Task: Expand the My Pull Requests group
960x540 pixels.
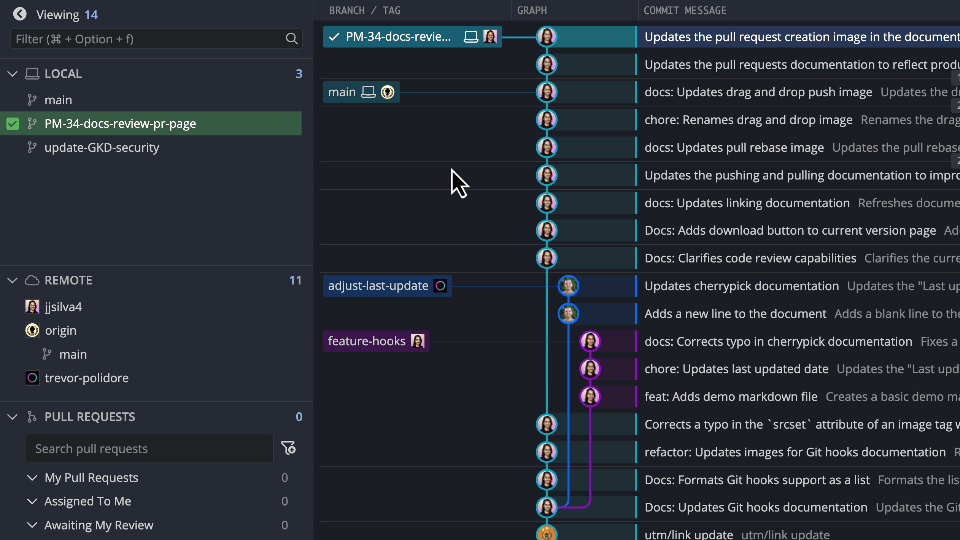Action: [x=32, y=478]
